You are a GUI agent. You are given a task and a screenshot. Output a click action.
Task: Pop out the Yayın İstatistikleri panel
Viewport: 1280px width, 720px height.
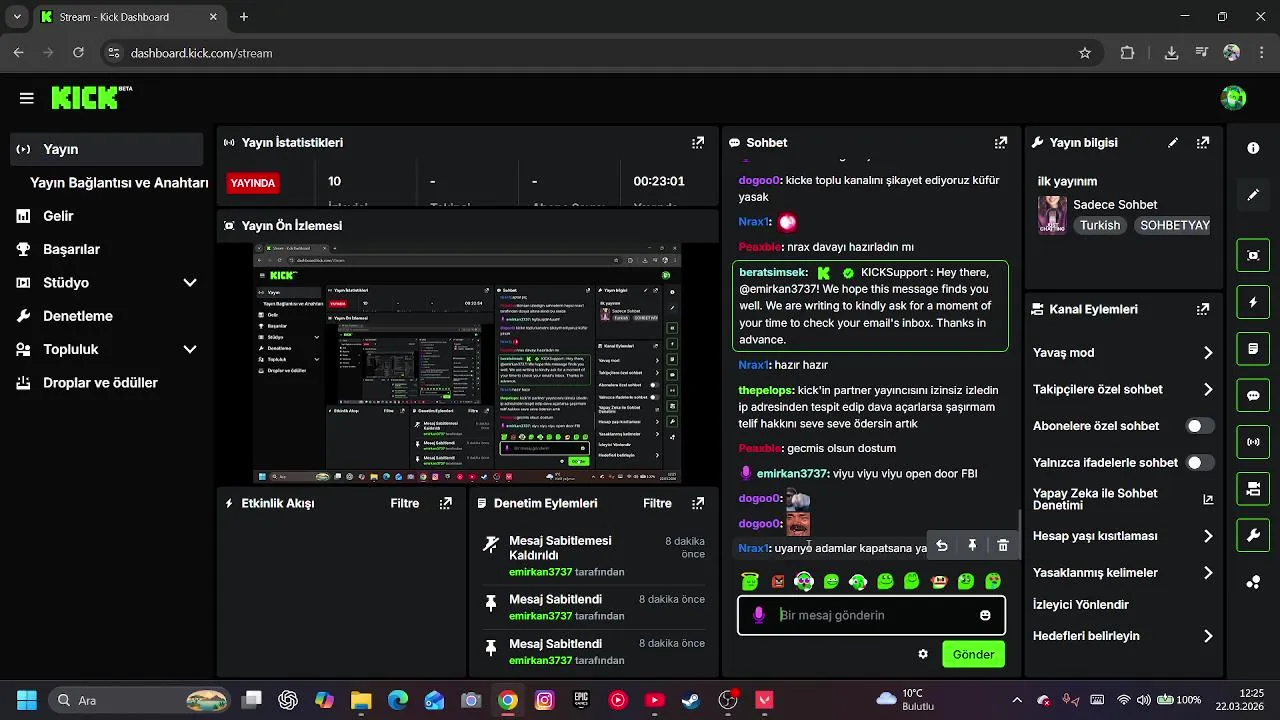tap(698, 143)
